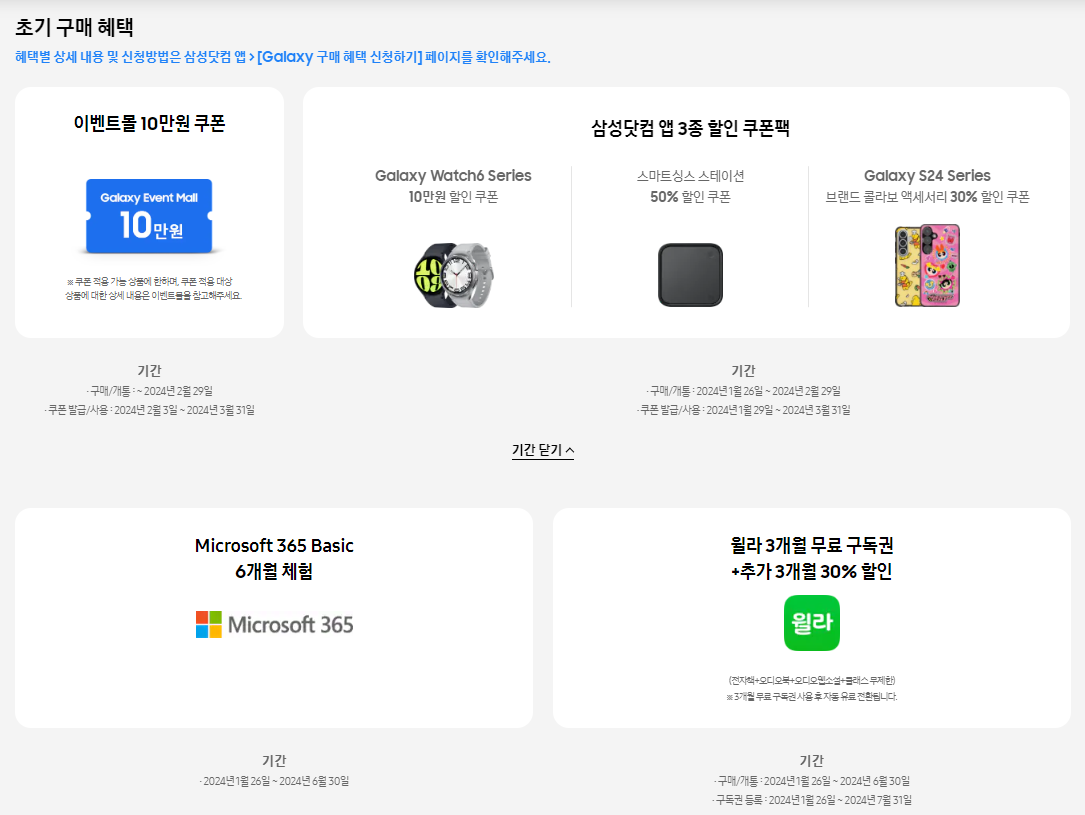Click the Galaxy S24 Series accessory image

click(x=926, y=264)
